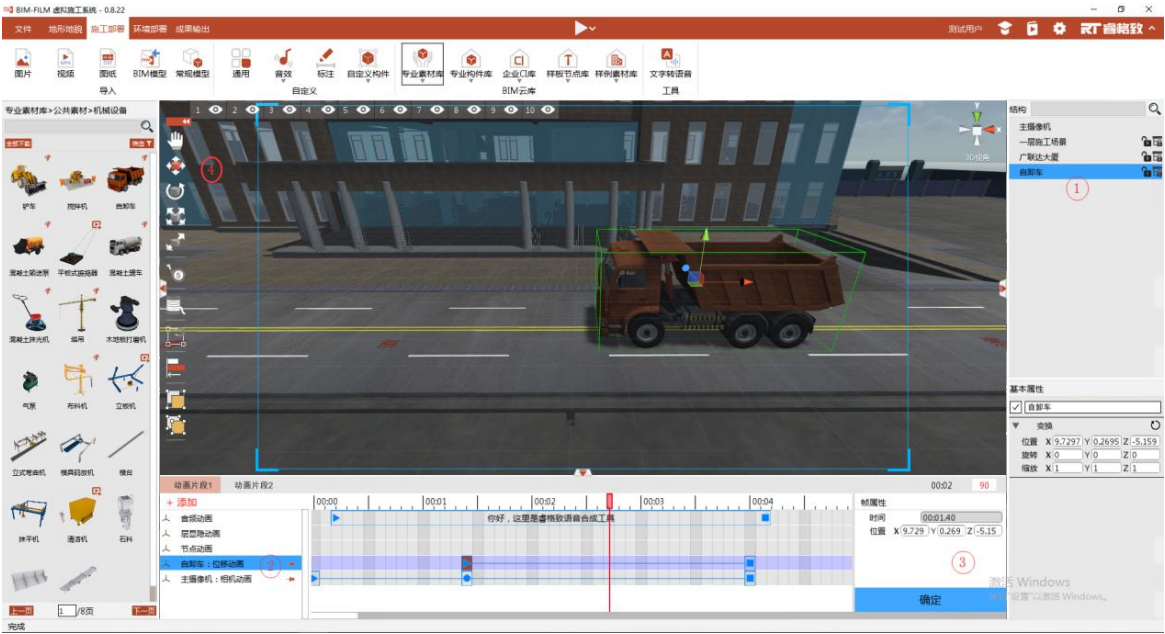Viewport: 1165px width, 634px height.
Task: Reset the 变换 transform values
Action: tap(1155, 425)
